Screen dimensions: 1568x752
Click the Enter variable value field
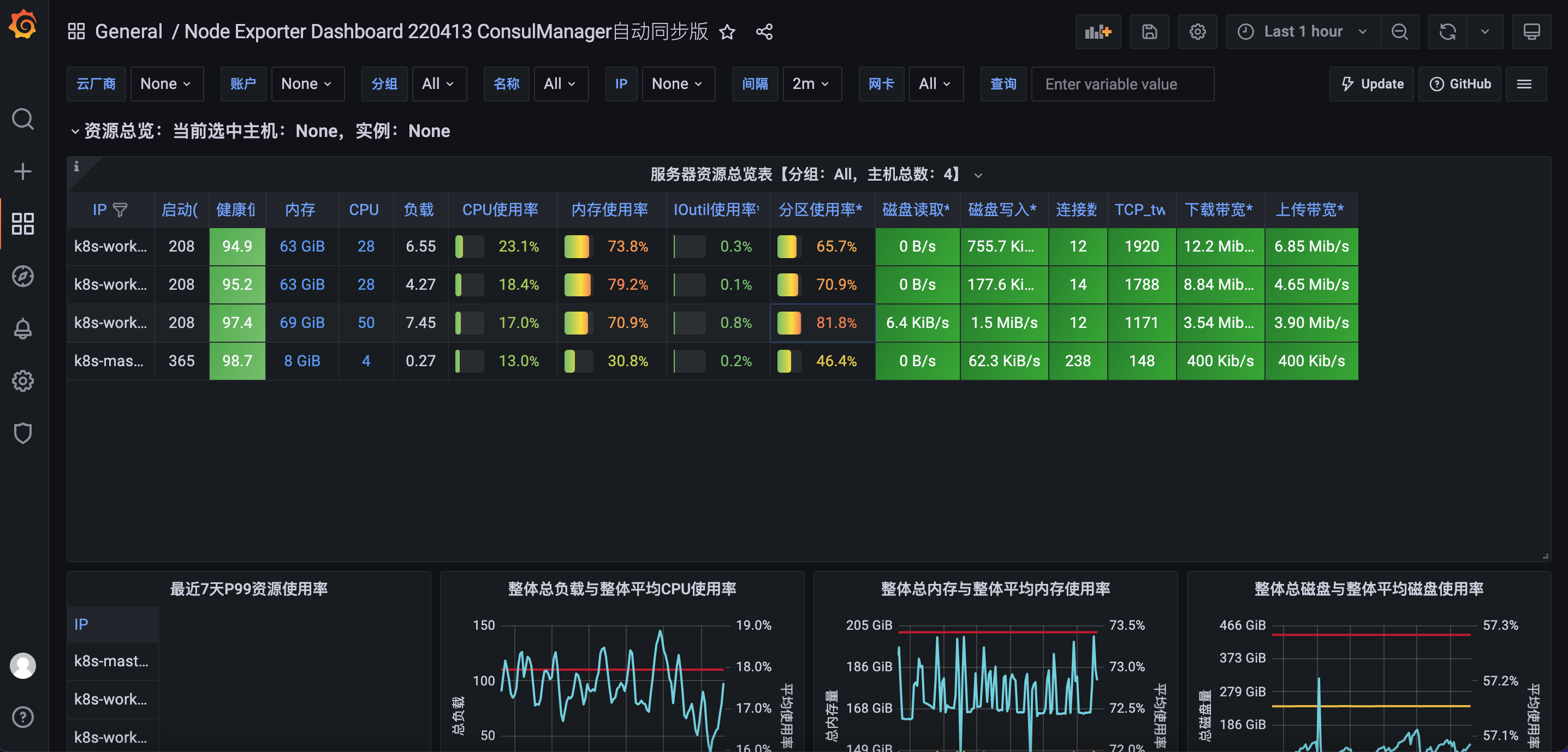pos(1122,84)
